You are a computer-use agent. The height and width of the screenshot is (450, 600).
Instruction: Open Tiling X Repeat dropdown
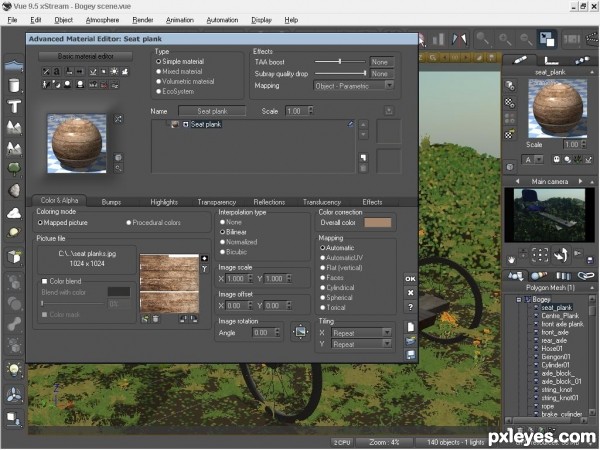point(362,333)
